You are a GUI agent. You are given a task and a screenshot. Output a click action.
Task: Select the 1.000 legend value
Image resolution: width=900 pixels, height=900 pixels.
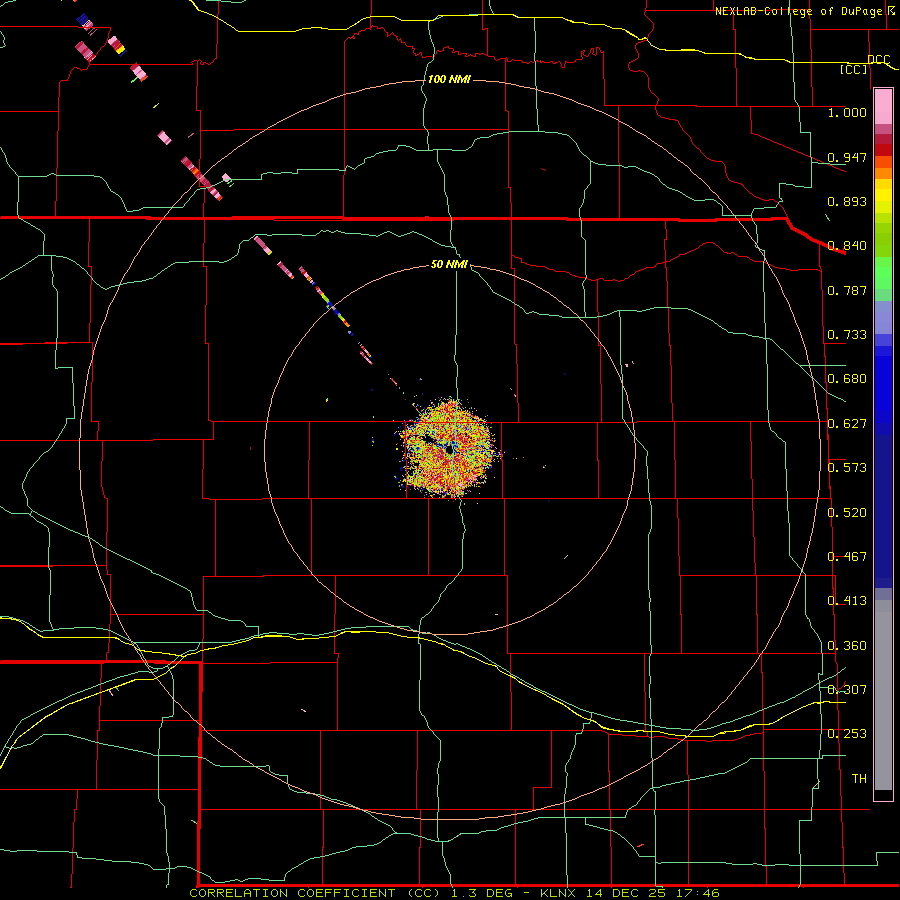click(x=847, y=112)
